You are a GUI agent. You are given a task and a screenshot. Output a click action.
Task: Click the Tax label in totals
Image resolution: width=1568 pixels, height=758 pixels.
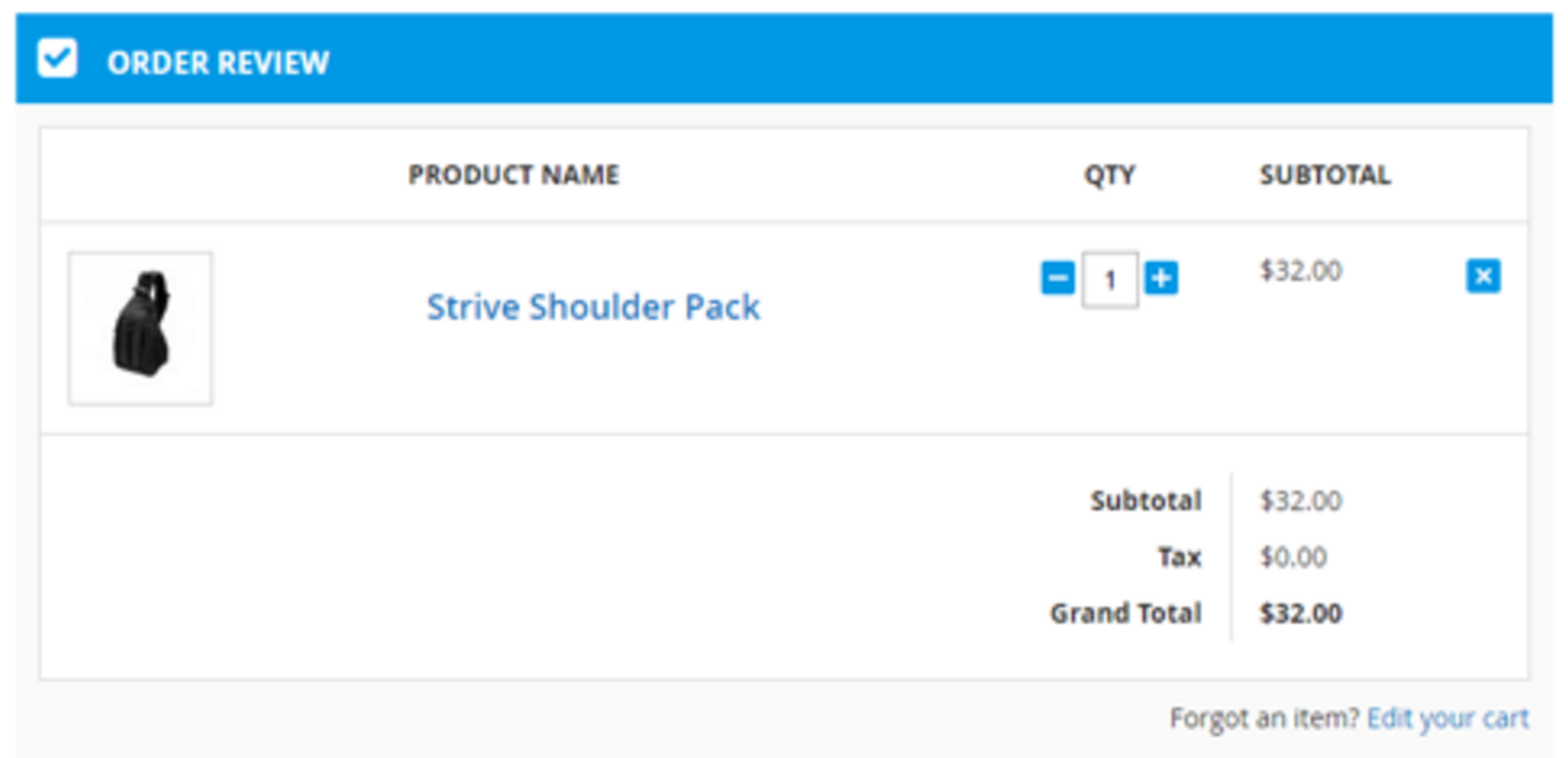tap(1179, 557)
